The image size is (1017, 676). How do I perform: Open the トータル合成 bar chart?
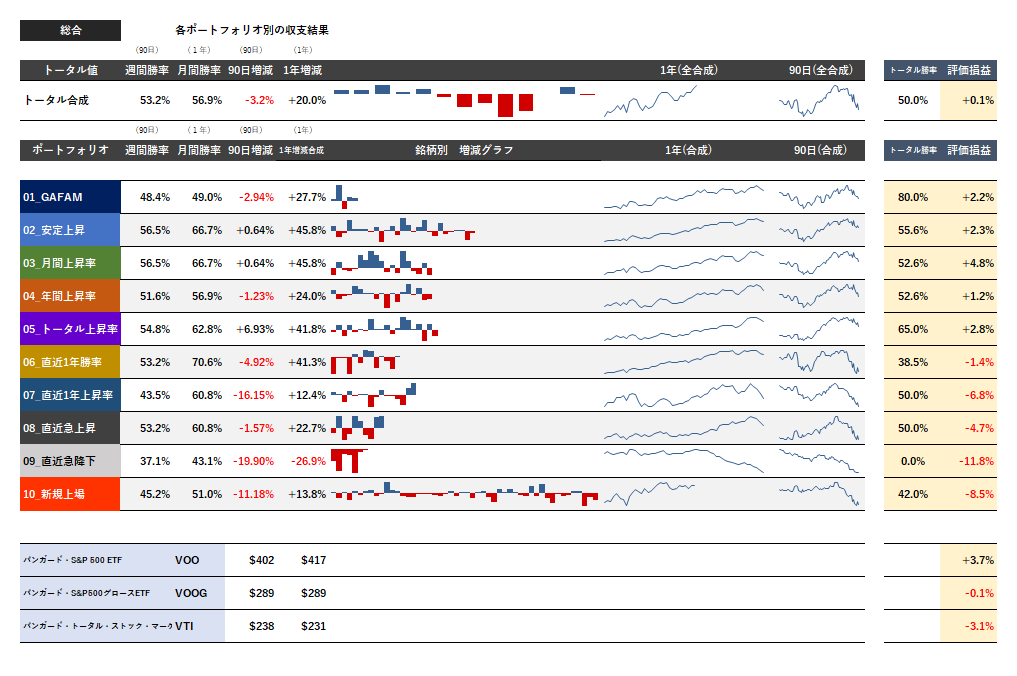click(x=464, y=101)
